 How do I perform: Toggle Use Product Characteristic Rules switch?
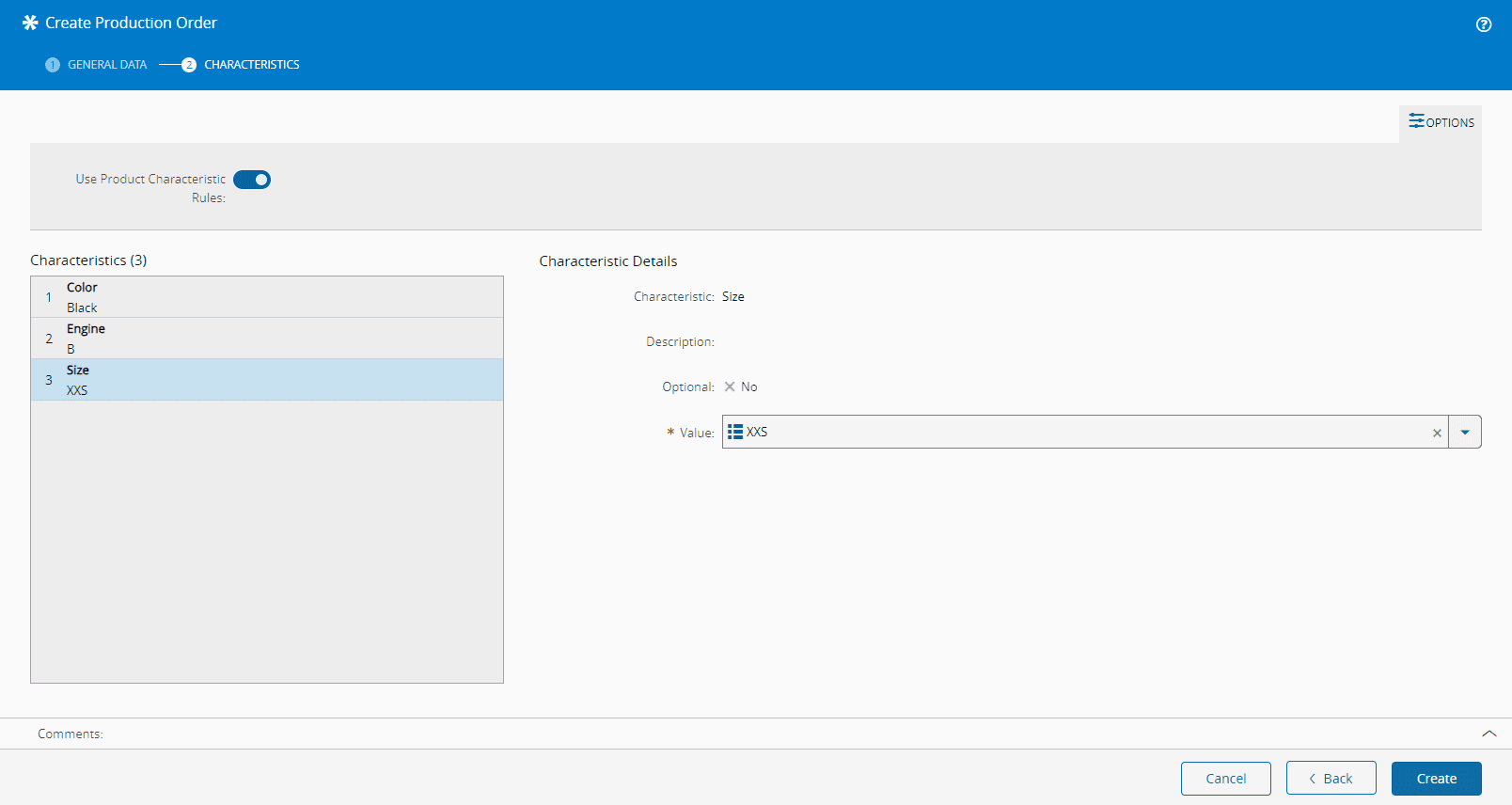point(252,180)
